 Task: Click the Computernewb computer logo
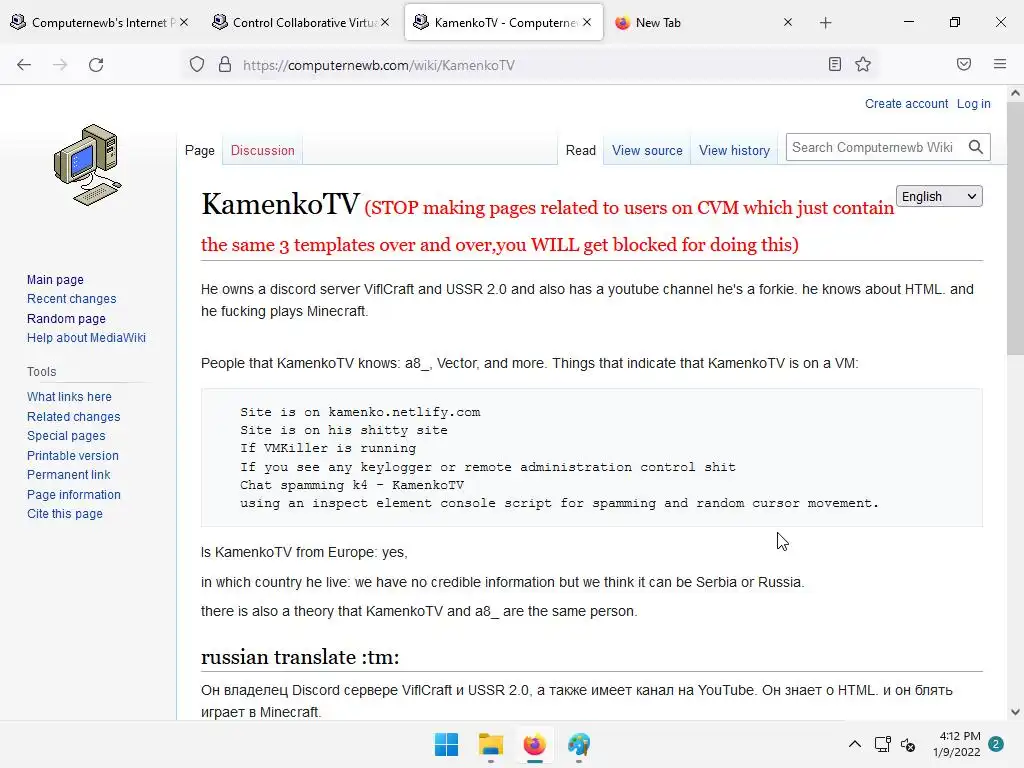[x=88, y=165]
